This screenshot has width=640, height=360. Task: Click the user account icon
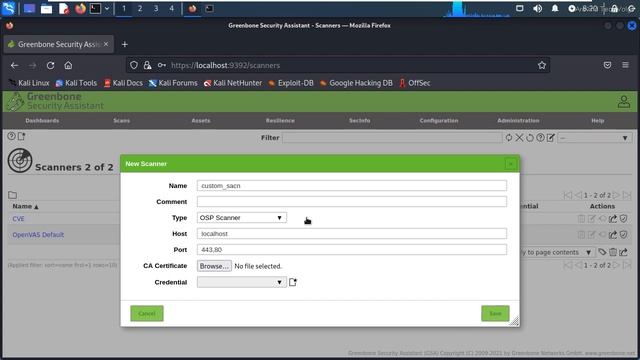click(623, 102)
